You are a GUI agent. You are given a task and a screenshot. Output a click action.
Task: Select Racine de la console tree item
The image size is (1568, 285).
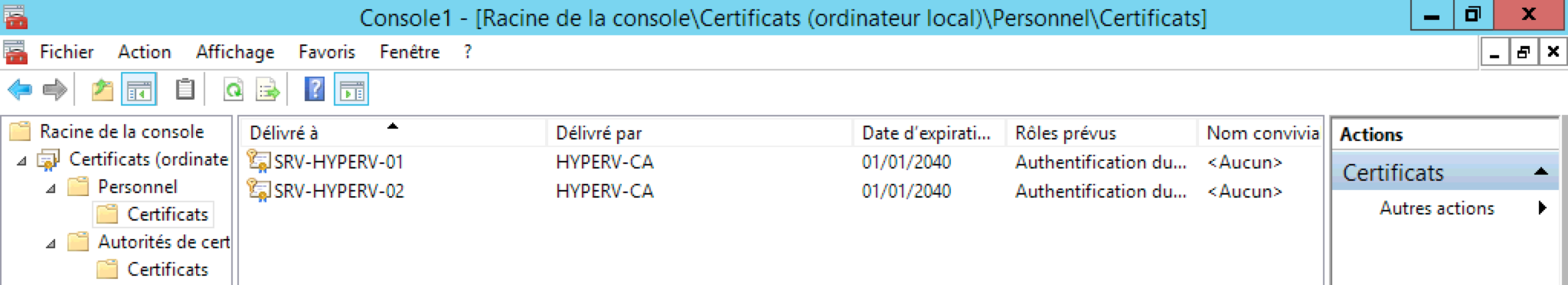point(122,132)
